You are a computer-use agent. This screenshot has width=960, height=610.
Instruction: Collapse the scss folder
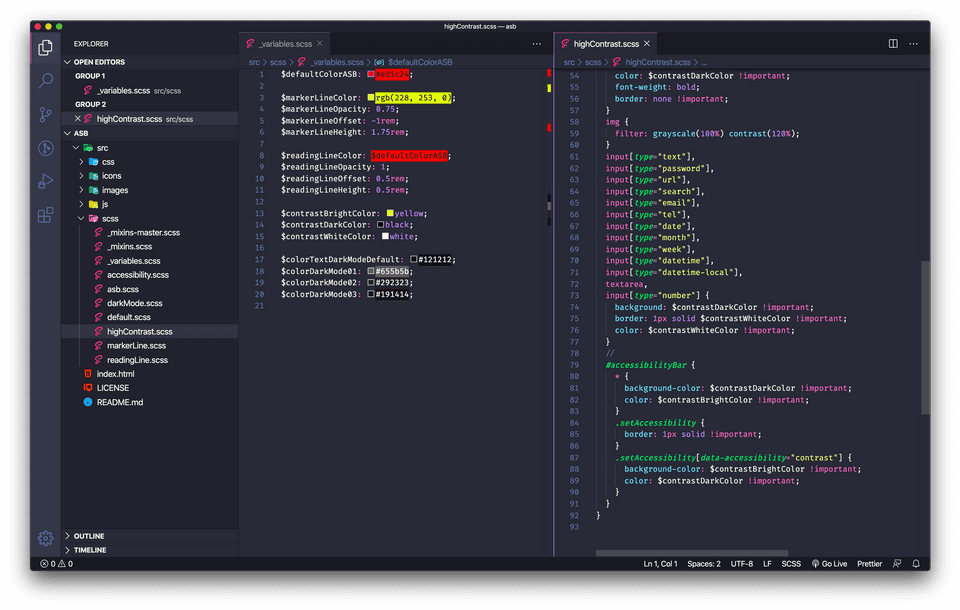coord(109,218)
